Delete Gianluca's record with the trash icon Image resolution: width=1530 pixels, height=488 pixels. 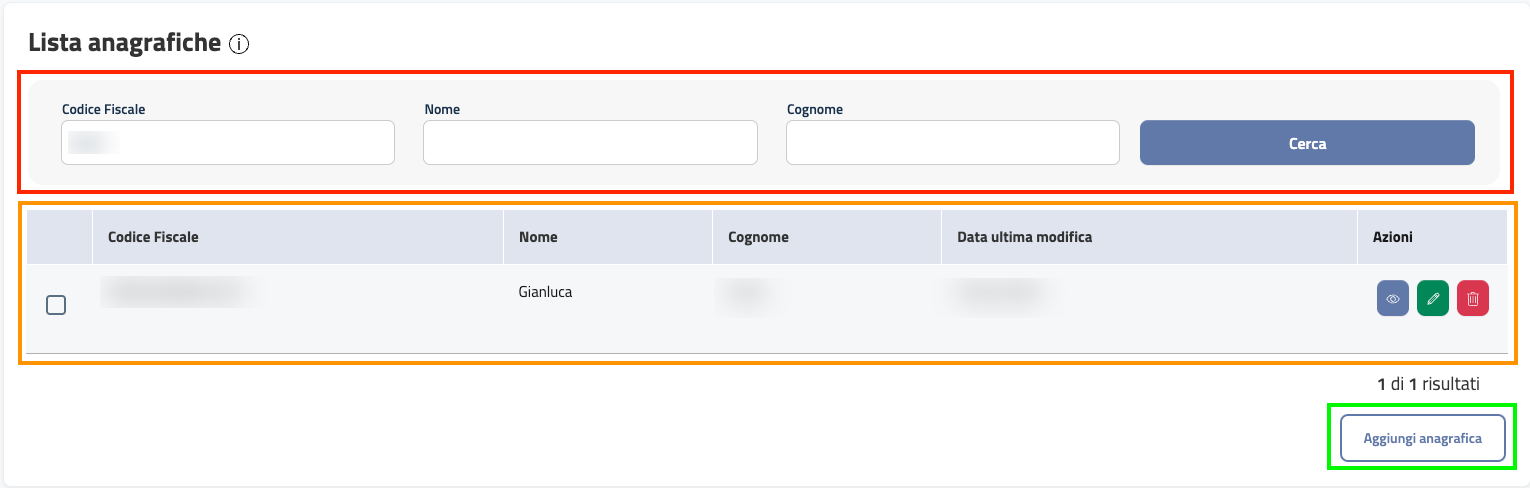tap(1472, 298)
